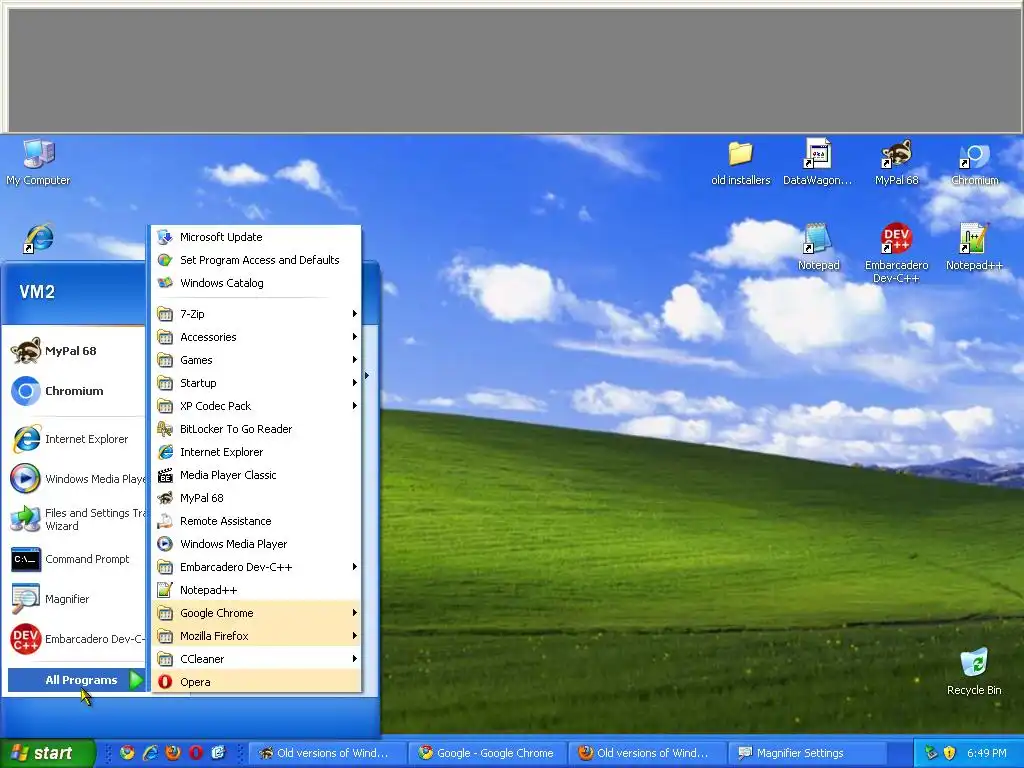Open Files and Settings Transfer Wizard
The image size is (1024, 768).
click(76, 519)
